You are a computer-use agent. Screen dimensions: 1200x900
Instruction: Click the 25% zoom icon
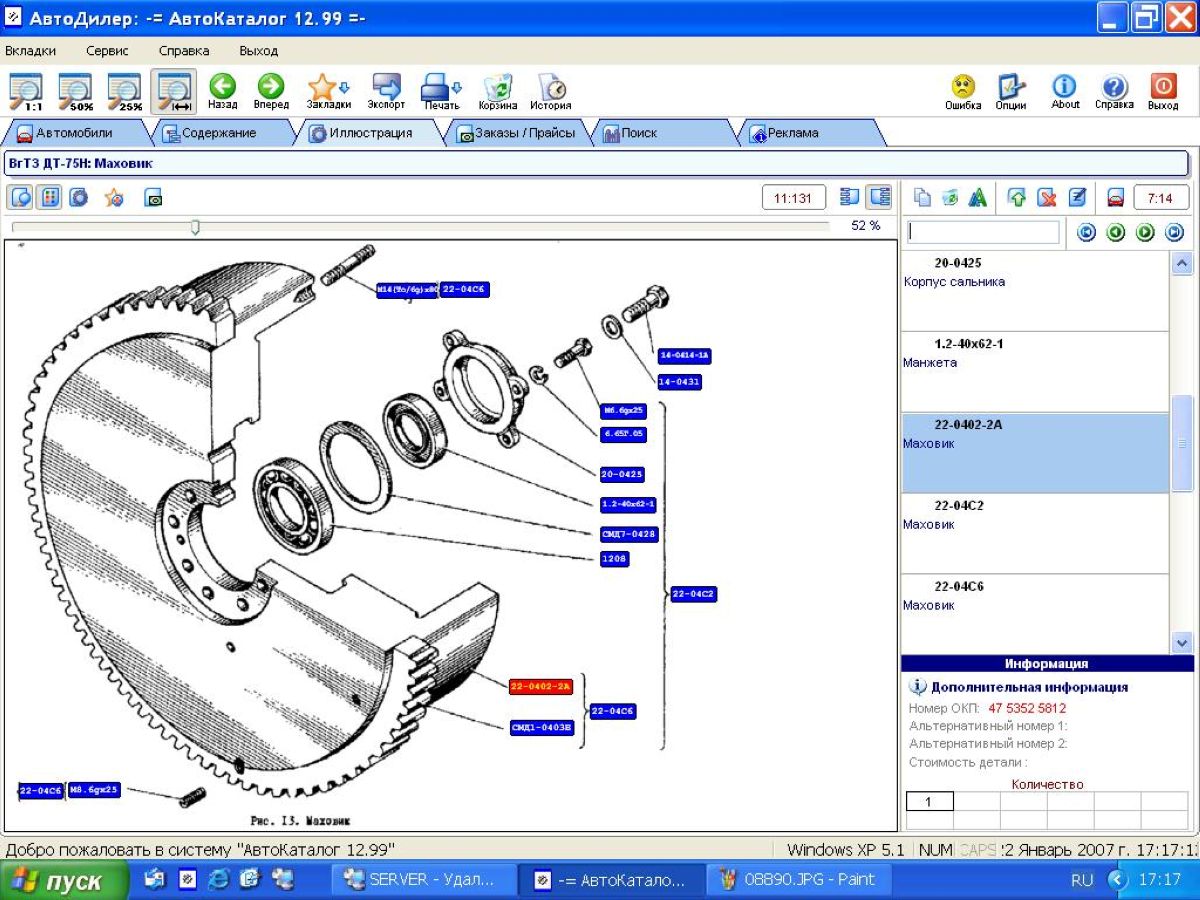coord(125,91)
